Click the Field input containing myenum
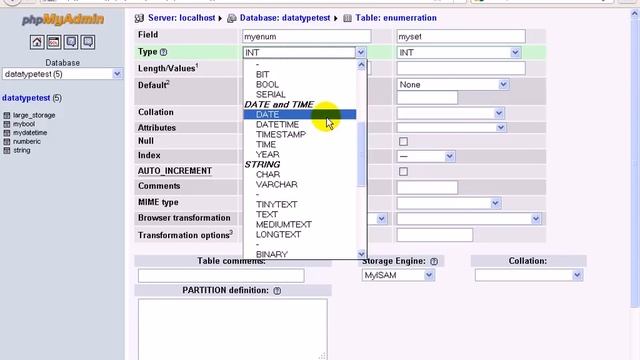This screenshot has height=360, width=640. (x=307, y=36)
